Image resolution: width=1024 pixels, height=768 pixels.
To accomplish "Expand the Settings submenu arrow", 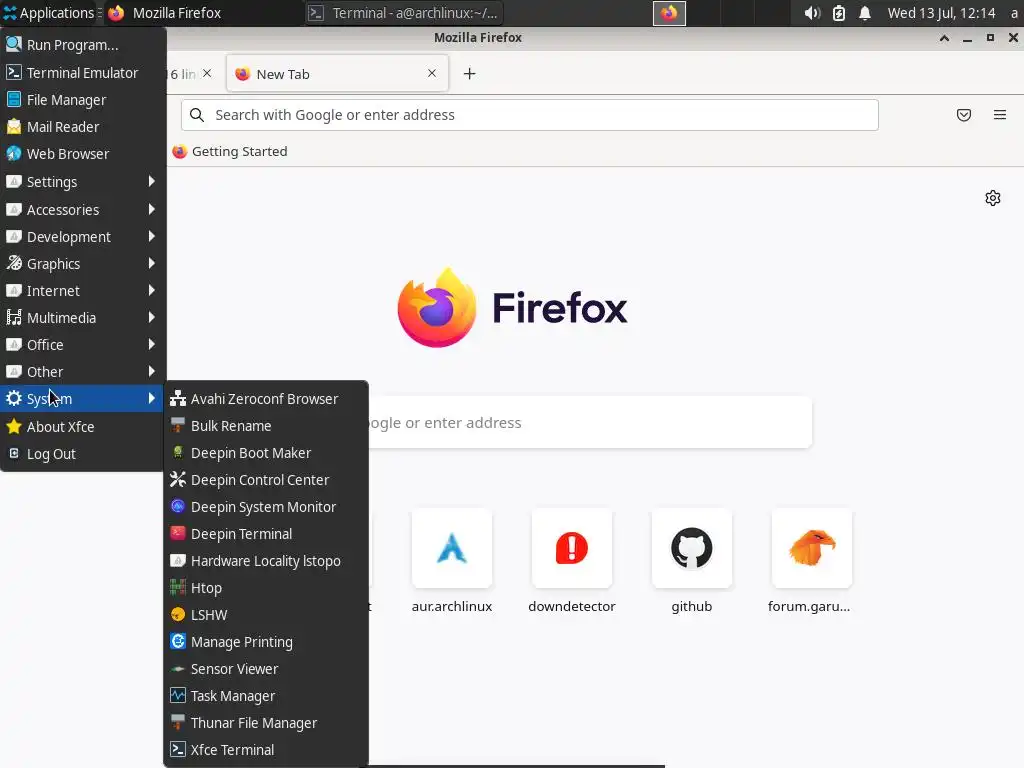I will (152, 182).
